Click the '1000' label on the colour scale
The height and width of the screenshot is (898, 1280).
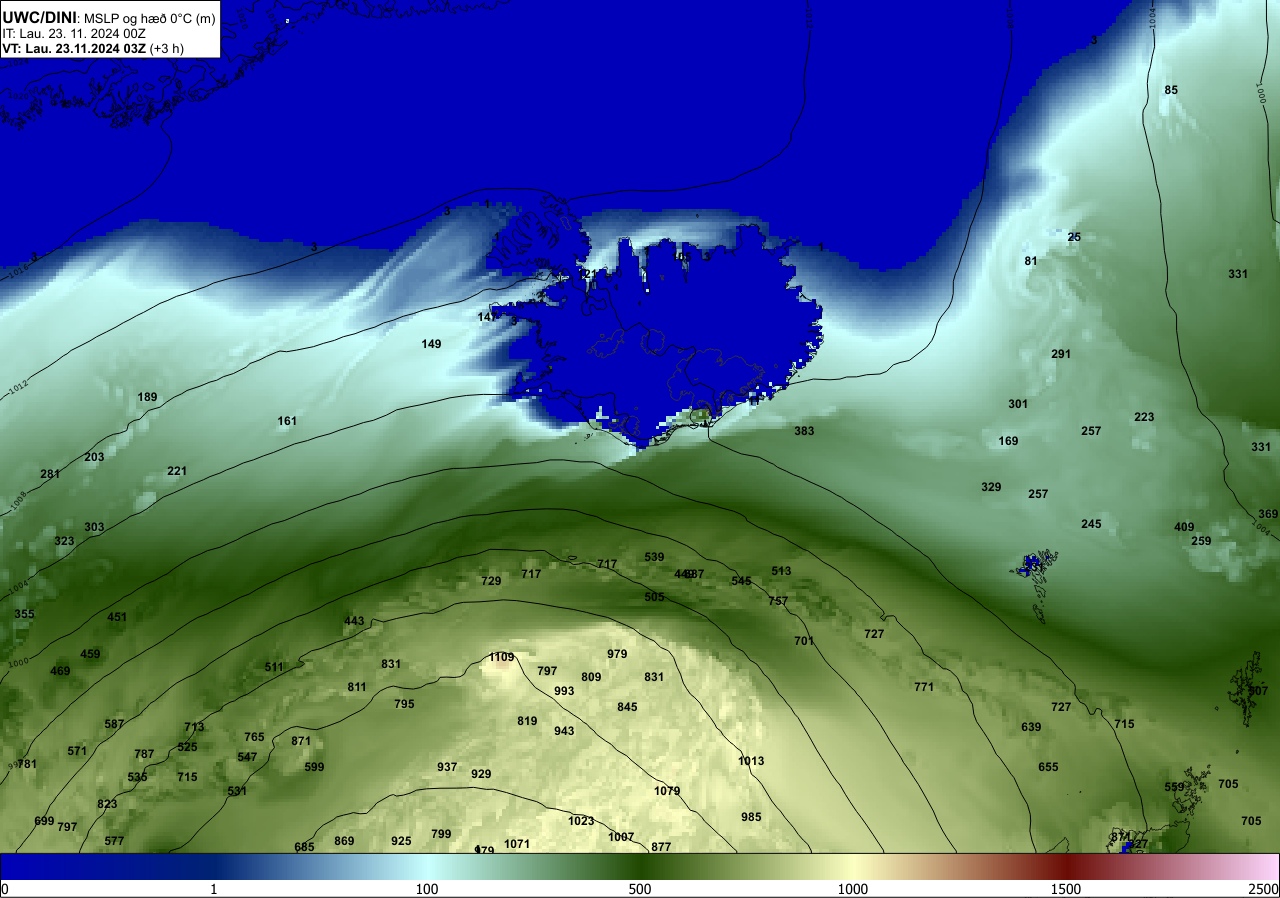coord(853,889)
